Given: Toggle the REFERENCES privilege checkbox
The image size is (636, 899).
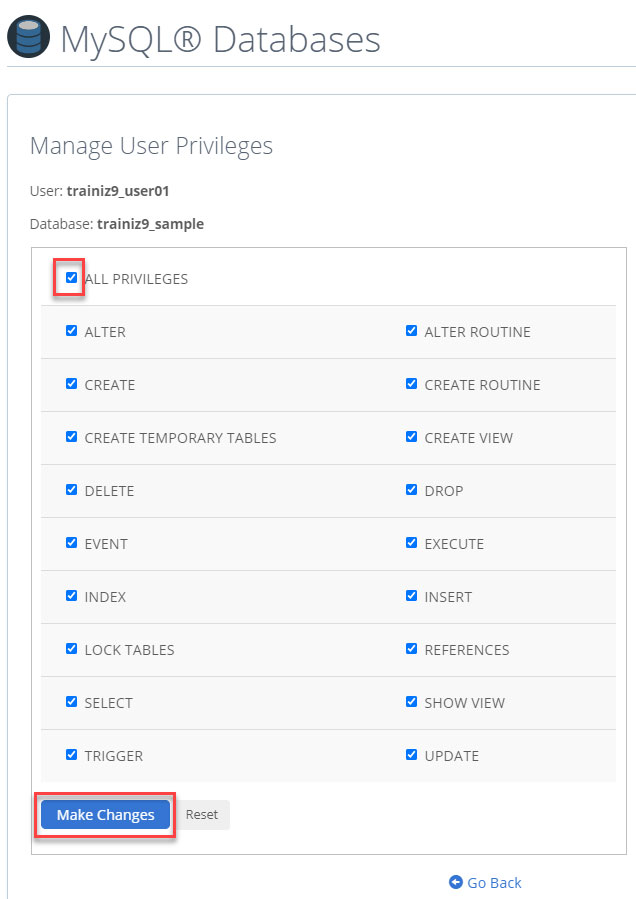Looking at the screenshot, I should (x=411, y=648).
